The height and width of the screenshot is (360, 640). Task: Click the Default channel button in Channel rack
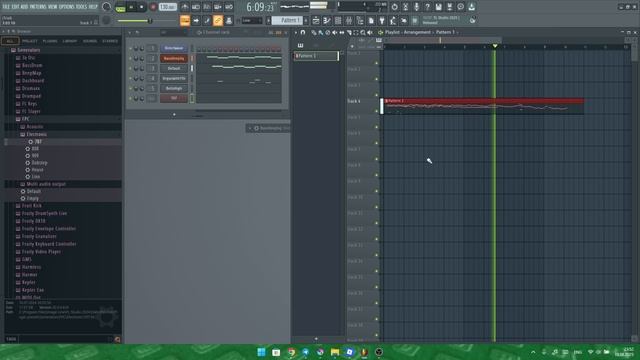pos(174,68)
